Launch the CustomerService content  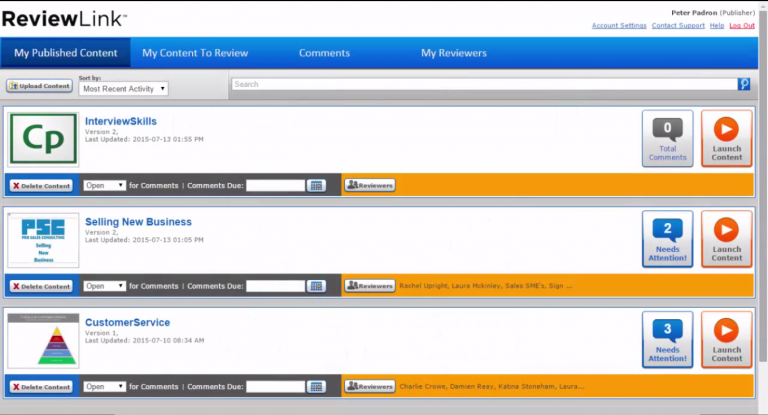(726, 340)
